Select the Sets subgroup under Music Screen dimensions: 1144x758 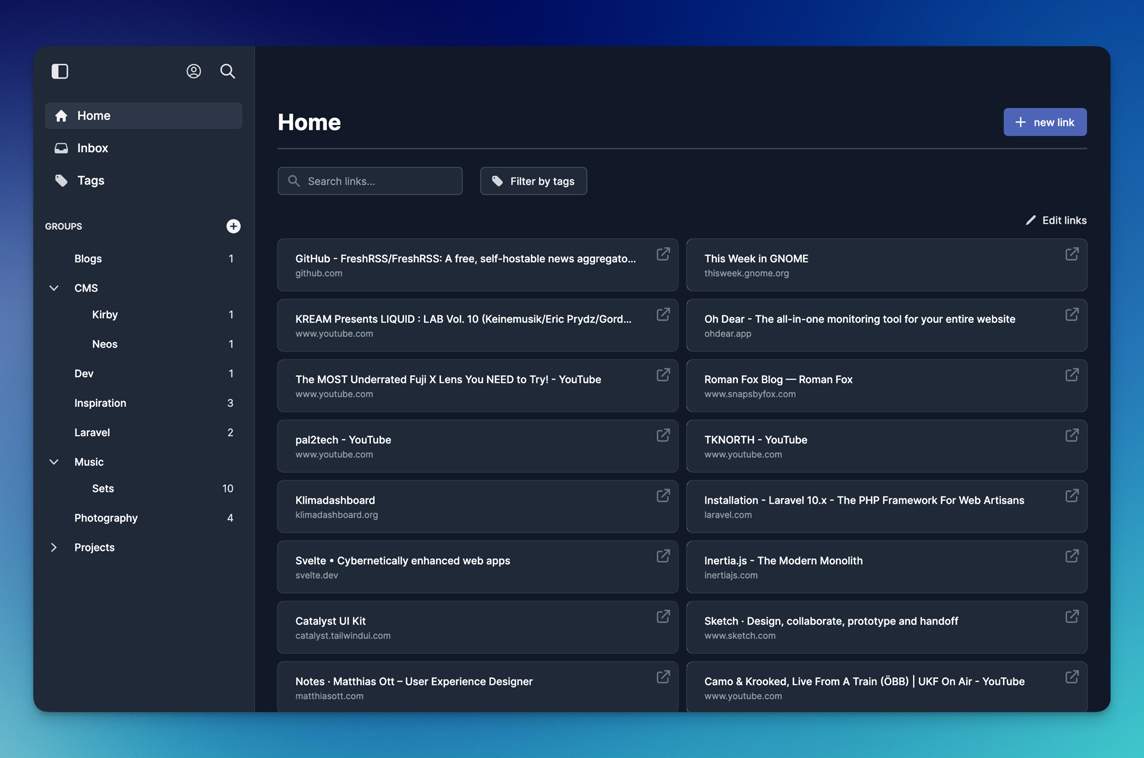[x=103, y=489]
